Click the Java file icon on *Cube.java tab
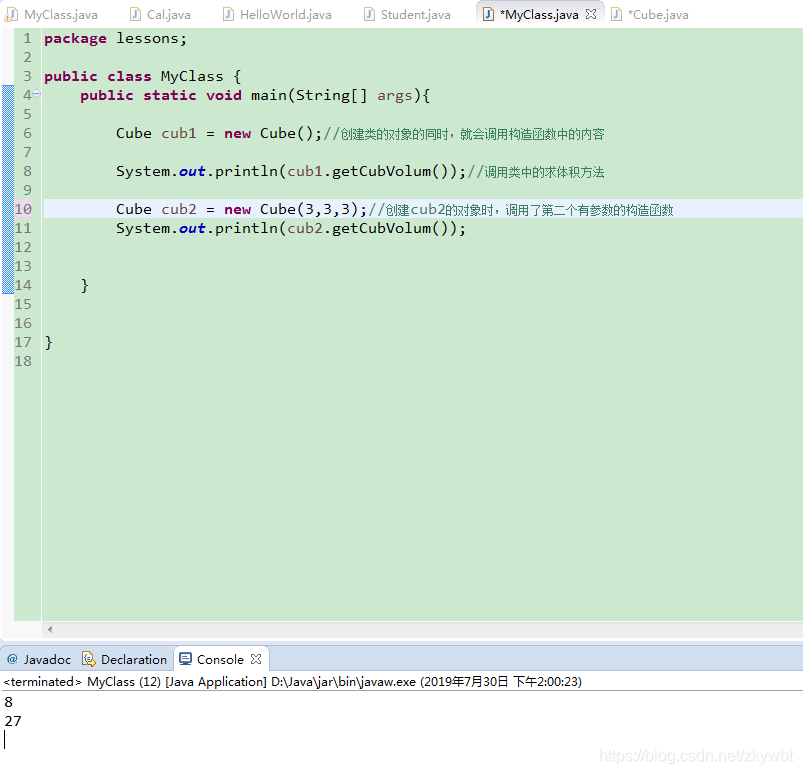The width and height of the screenshot is (803, 774). click(x=617, y=14)
